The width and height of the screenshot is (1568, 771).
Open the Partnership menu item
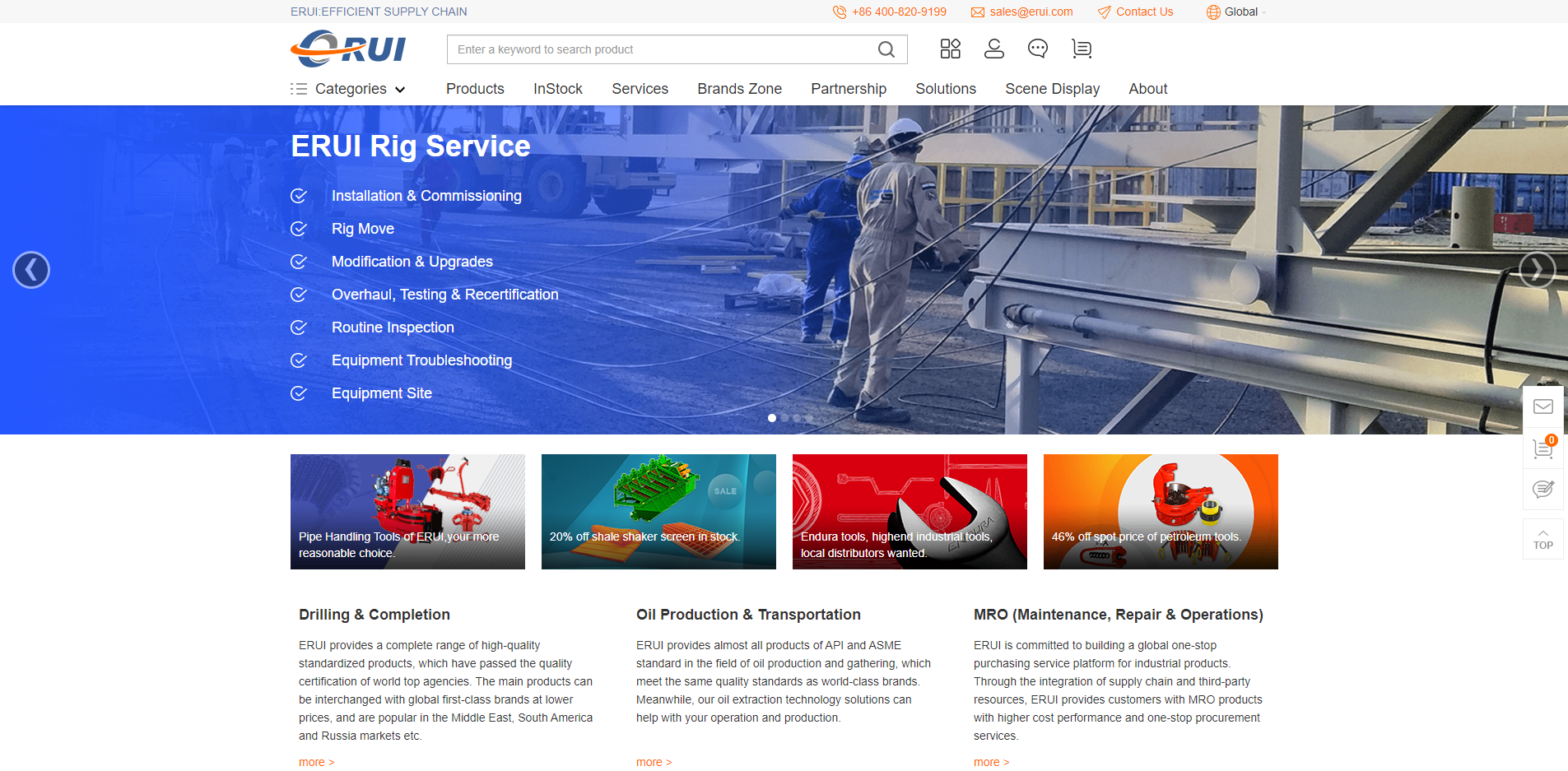[849, 89]
